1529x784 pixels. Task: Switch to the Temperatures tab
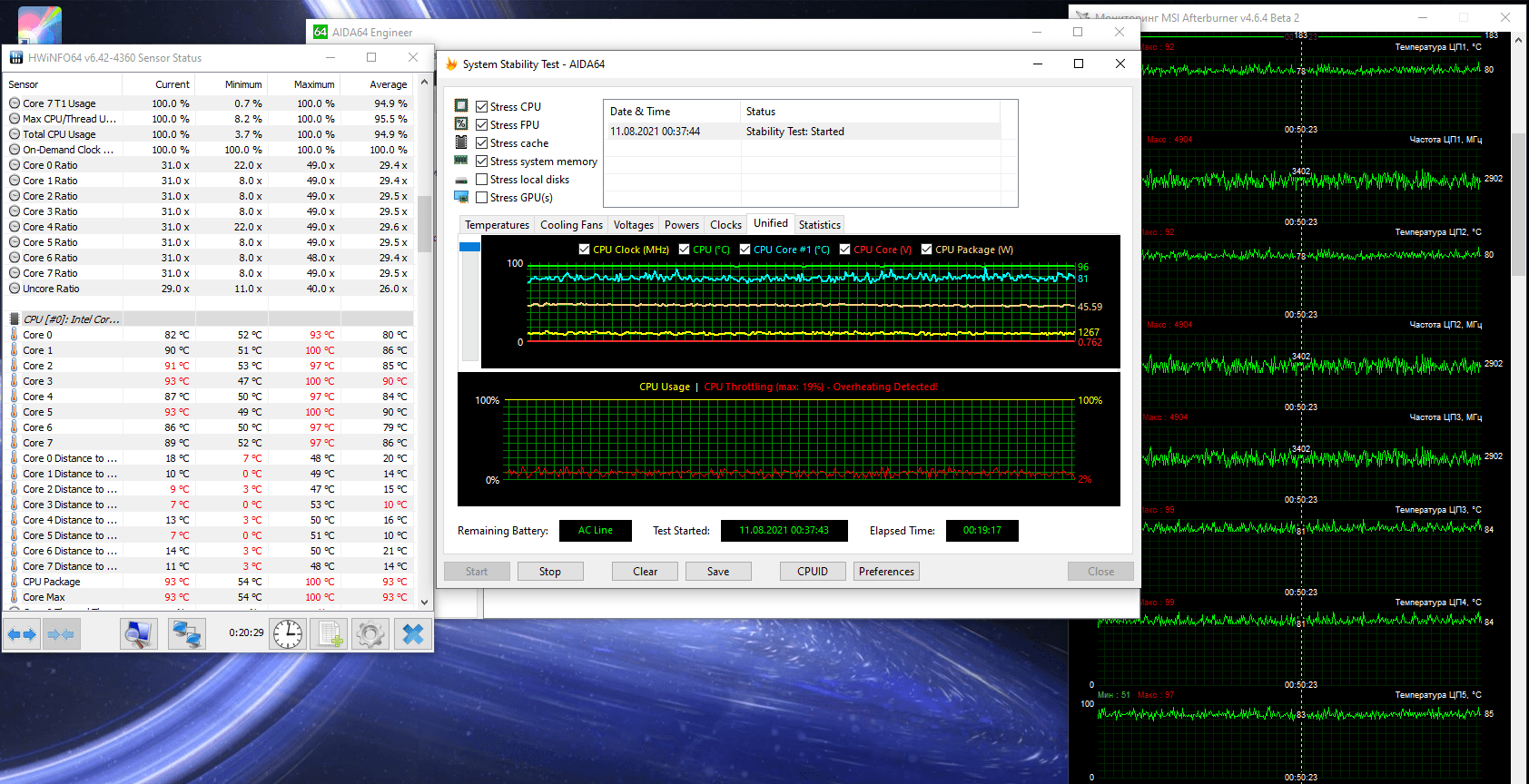tap(497, 225)
